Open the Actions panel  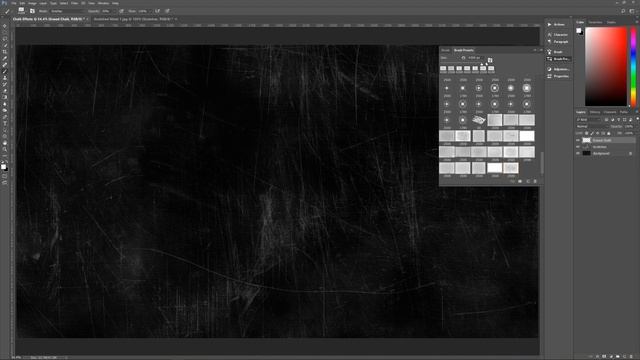click(558, 24)
